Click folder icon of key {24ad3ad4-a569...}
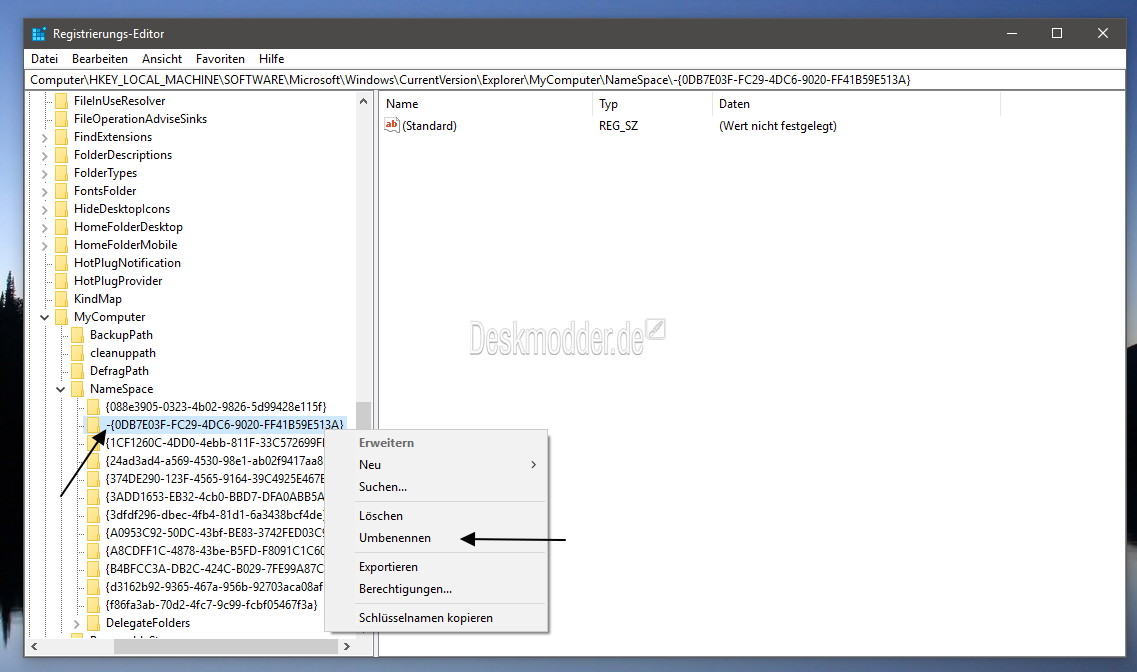1137x672 pixels. click(x=94, y=460)
